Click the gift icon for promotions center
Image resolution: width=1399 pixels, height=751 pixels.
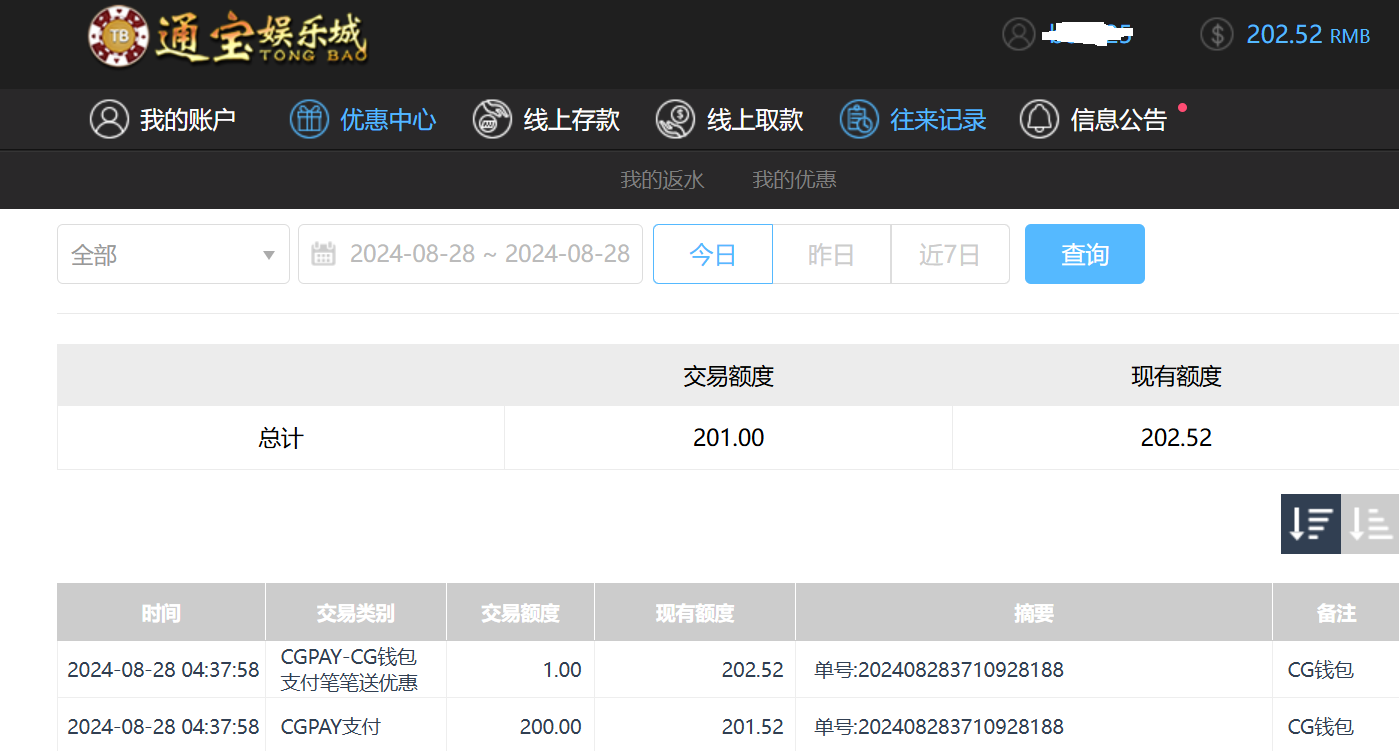pyautogui.click(x=309, y=119)
